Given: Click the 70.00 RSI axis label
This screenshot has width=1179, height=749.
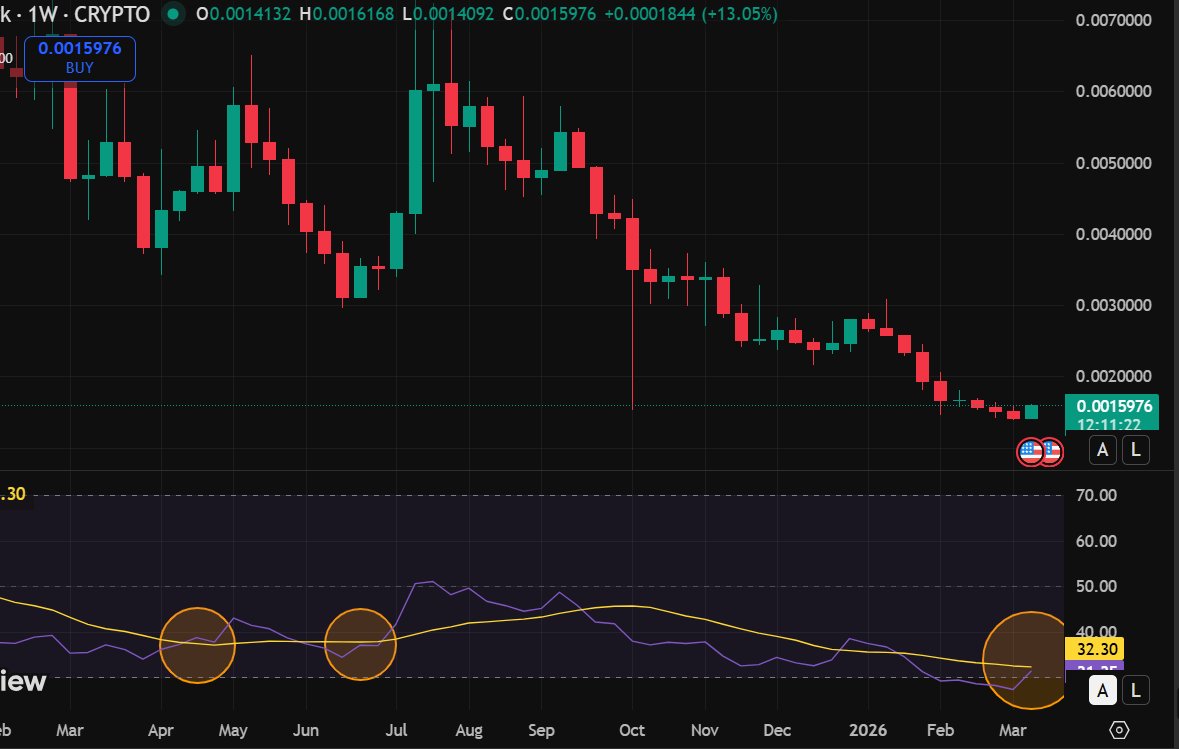Looking at the screenshot, I should [x=1096, y=495].
